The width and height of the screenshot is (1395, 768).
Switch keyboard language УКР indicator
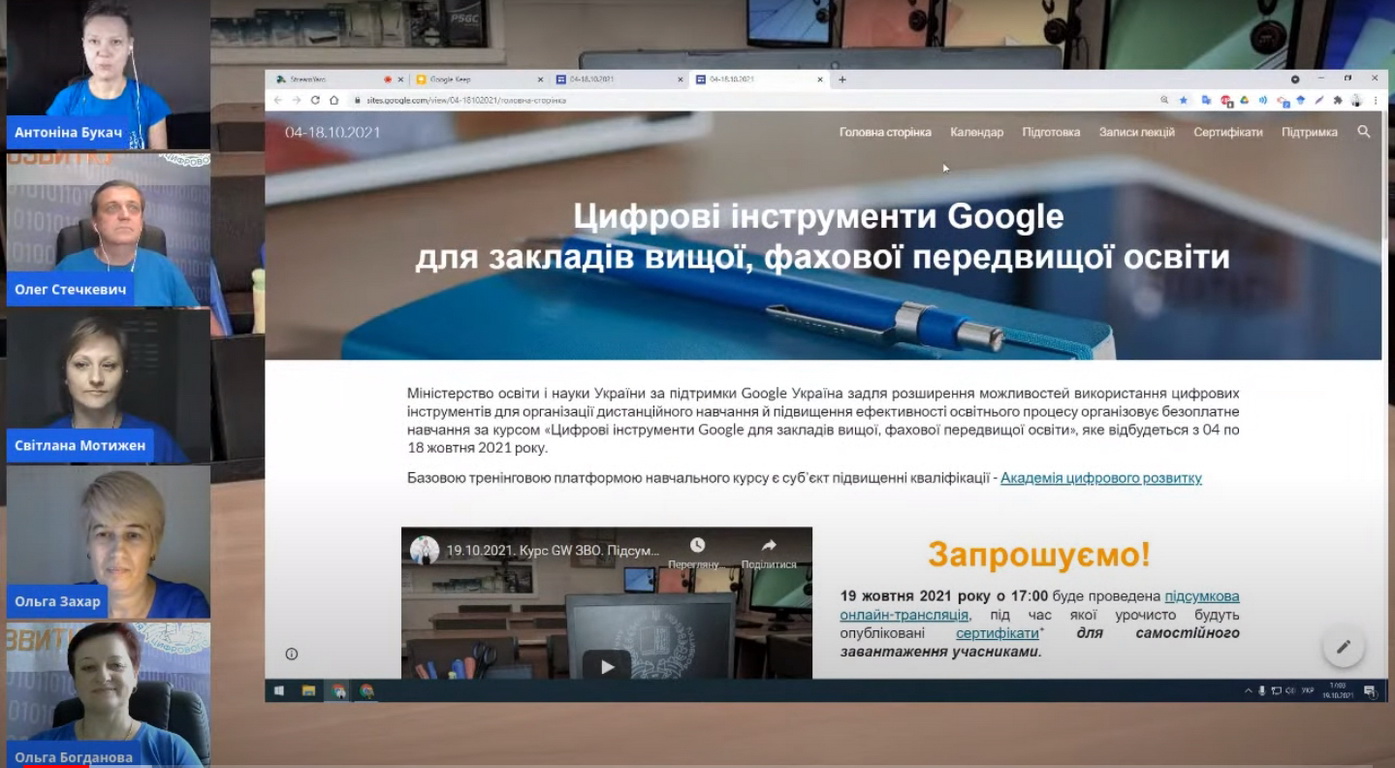pos(1308,690)
